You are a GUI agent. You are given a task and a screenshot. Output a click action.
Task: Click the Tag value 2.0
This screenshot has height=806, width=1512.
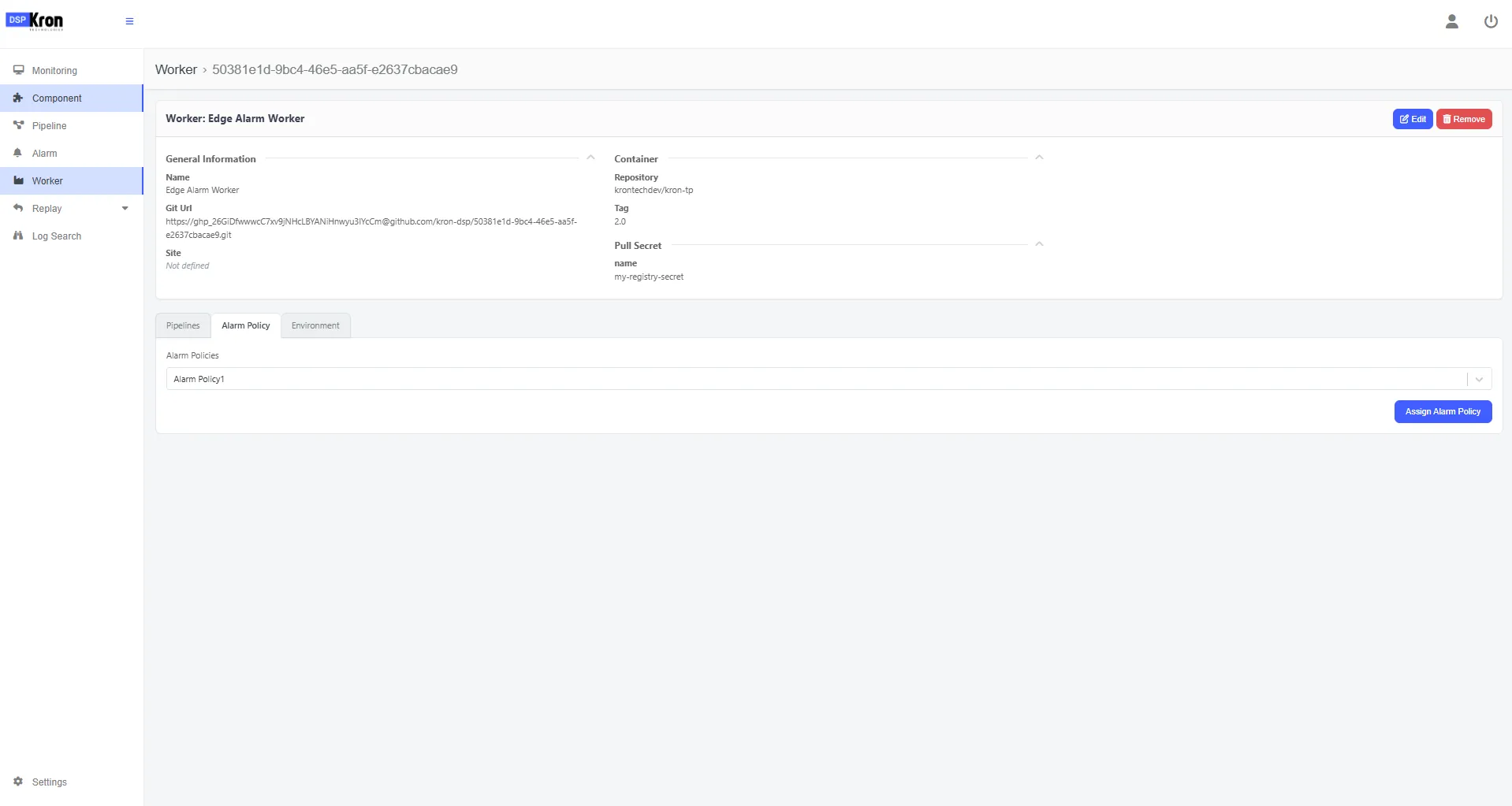pos(620,221)
